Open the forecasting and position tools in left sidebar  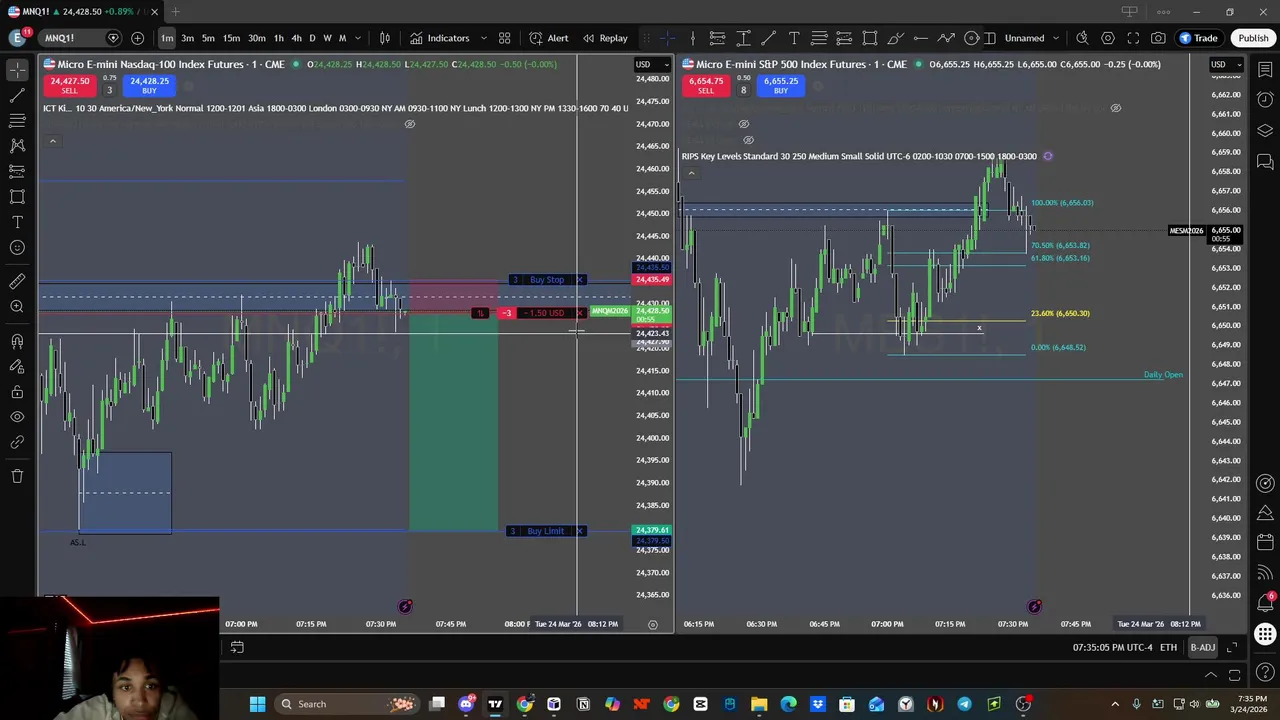(x=17, y=171)
